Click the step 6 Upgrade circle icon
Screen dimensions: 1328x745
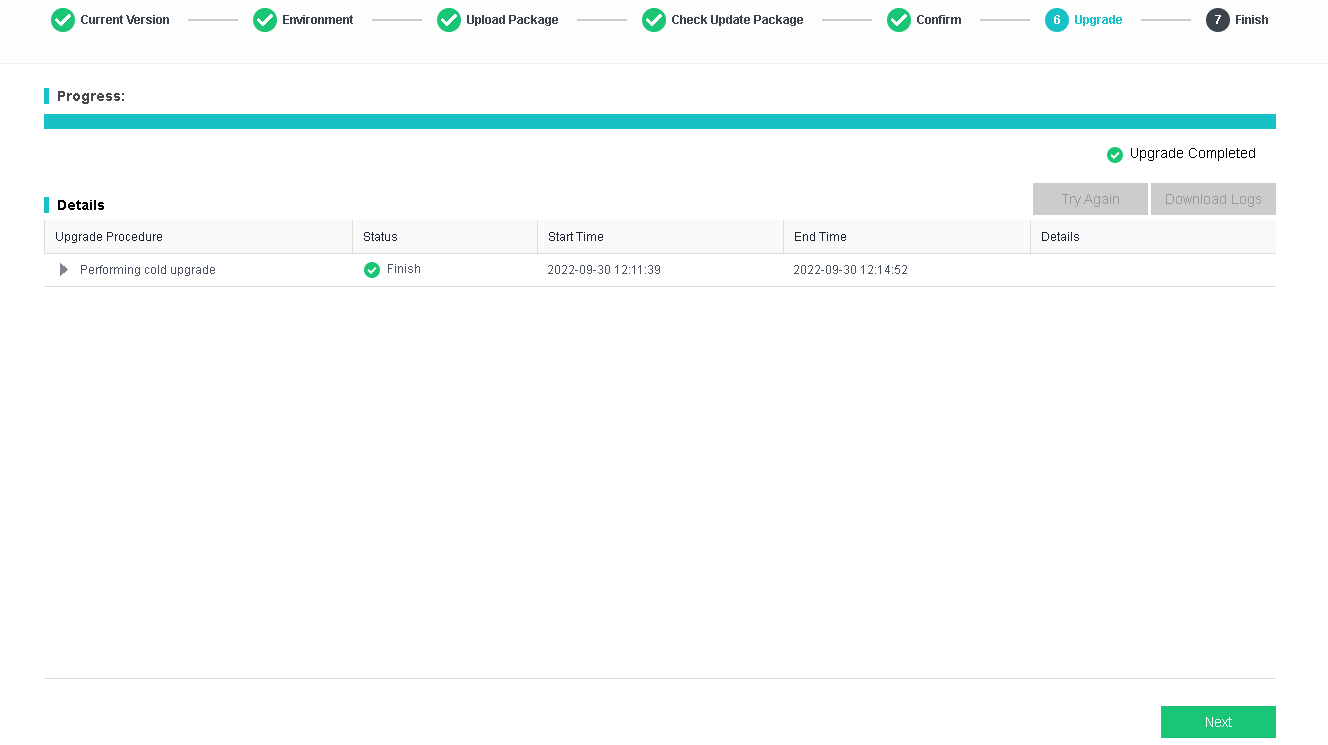1057,20
